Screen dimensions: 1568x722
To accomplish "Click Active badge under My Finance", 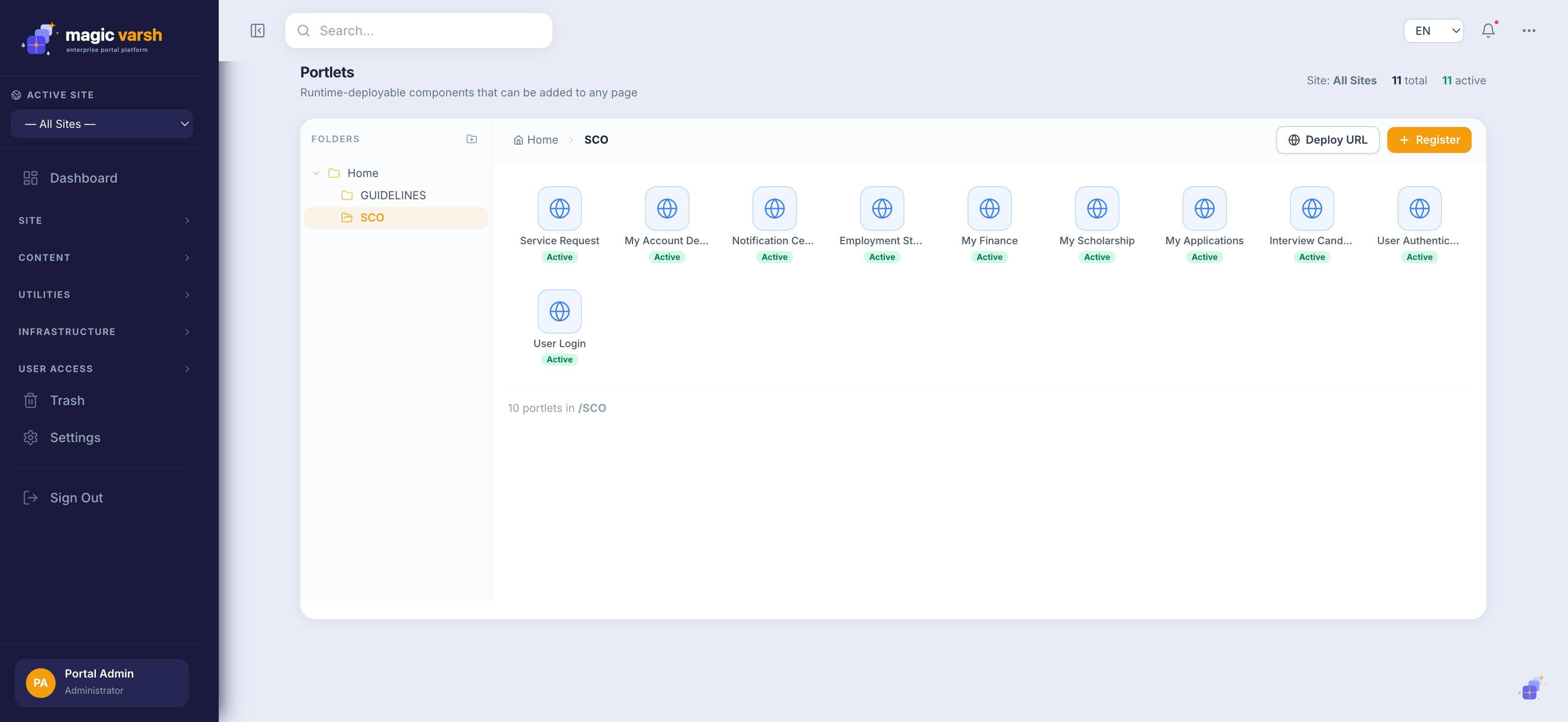I will tap(990, 257).
